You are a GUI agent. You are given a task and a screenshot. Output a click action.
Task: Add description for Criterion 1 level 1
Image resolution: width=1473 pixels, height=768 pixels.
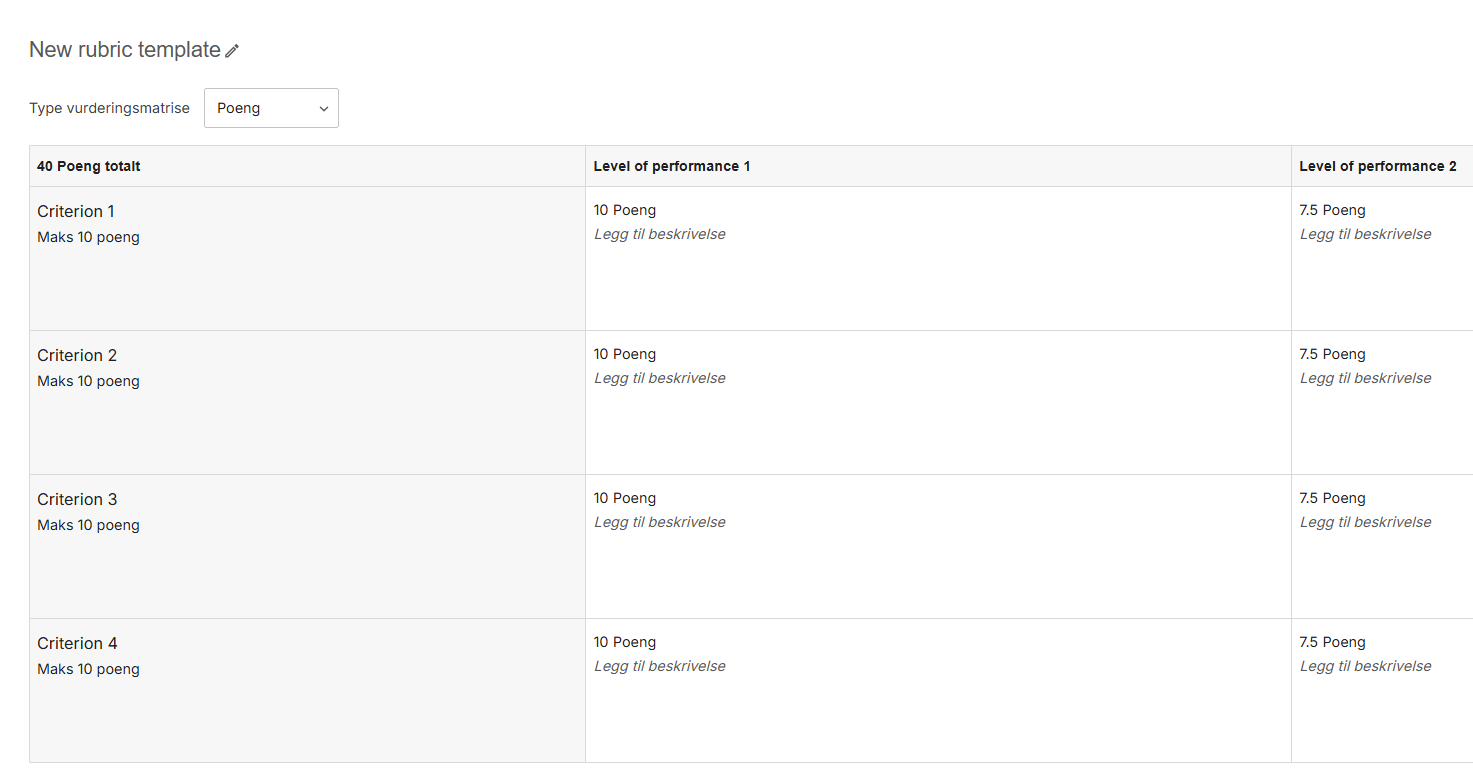click(660, 234)
